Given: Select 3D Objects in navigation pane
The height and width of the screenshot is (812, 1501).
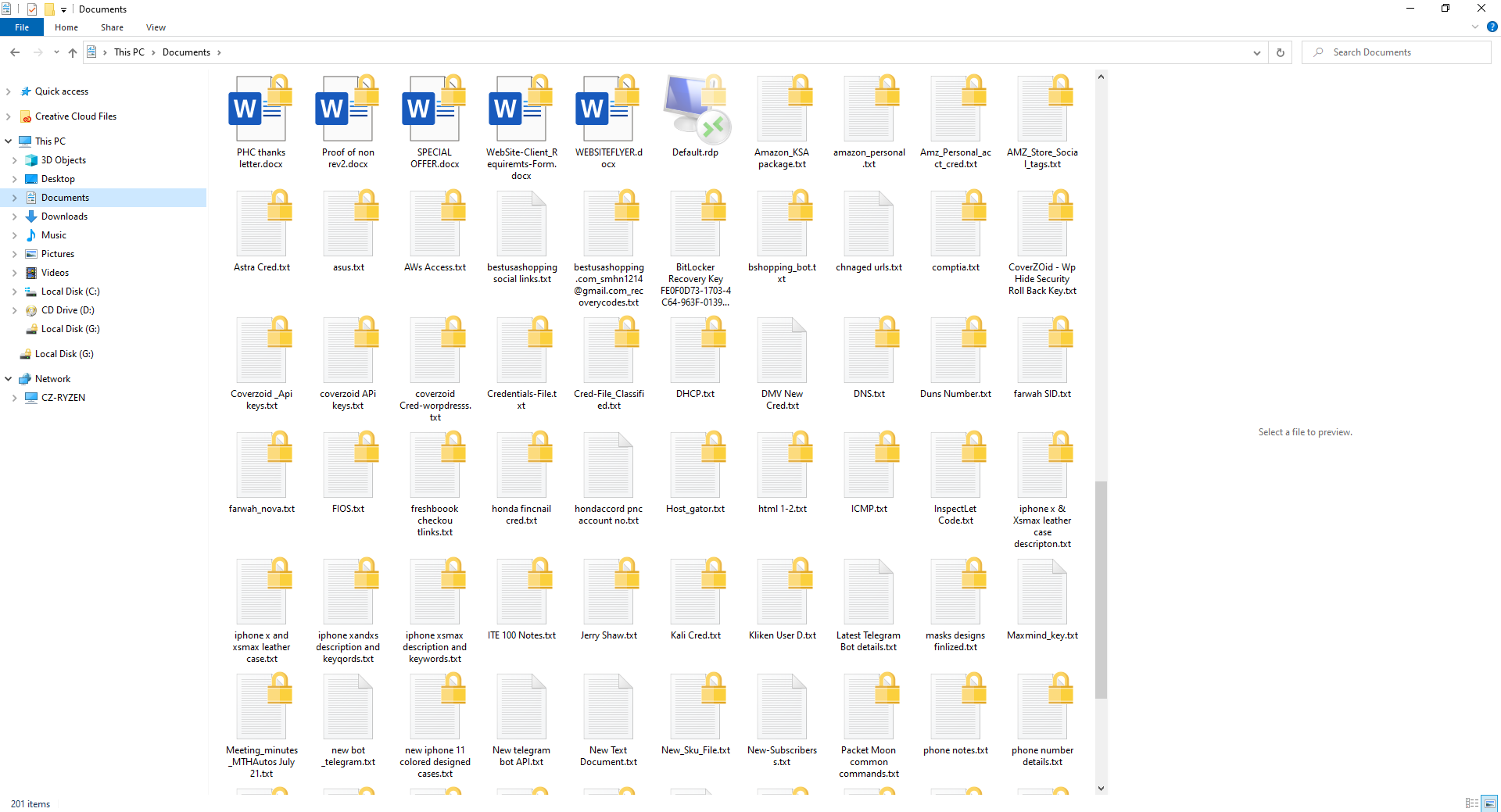Looking at the screenshot, I should [x=63, y=160].
